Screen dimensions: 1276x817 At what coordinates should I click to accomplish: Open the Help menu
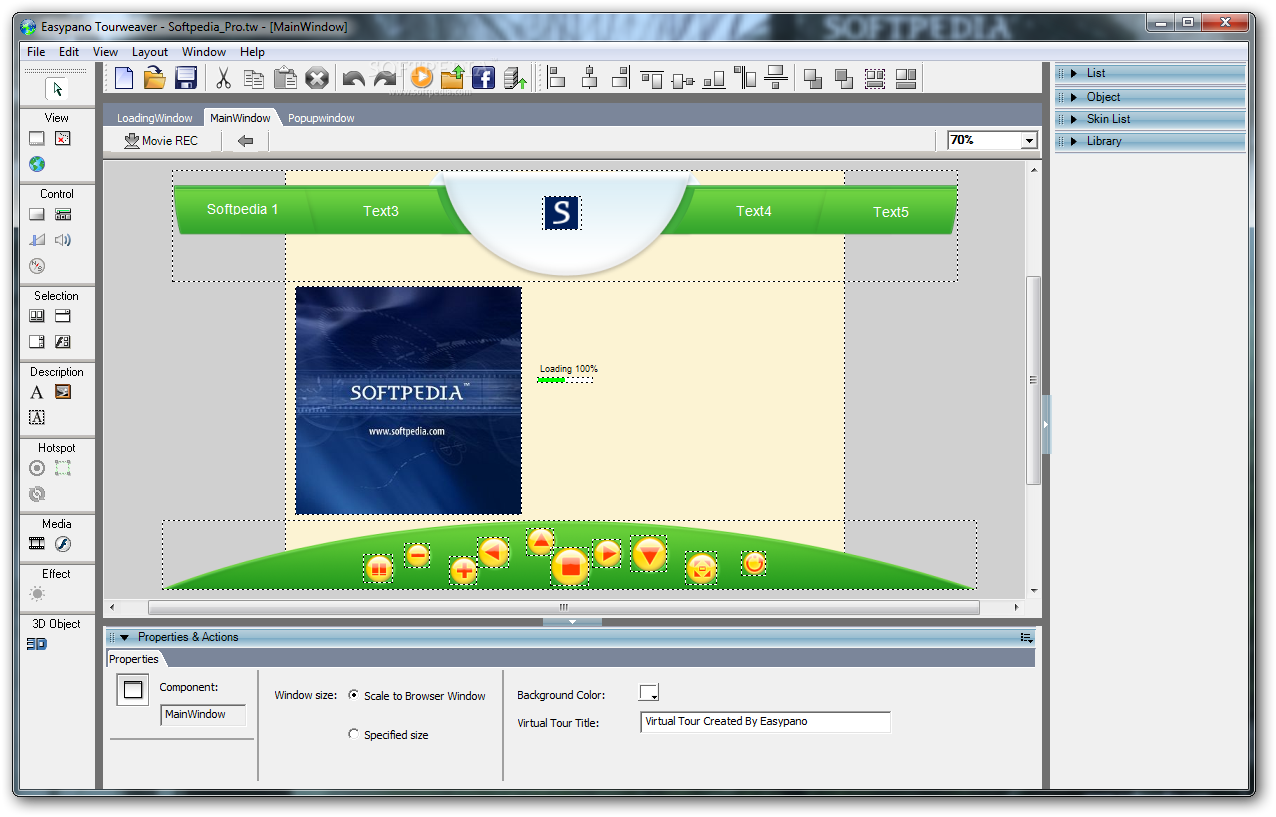pos(252,52)
